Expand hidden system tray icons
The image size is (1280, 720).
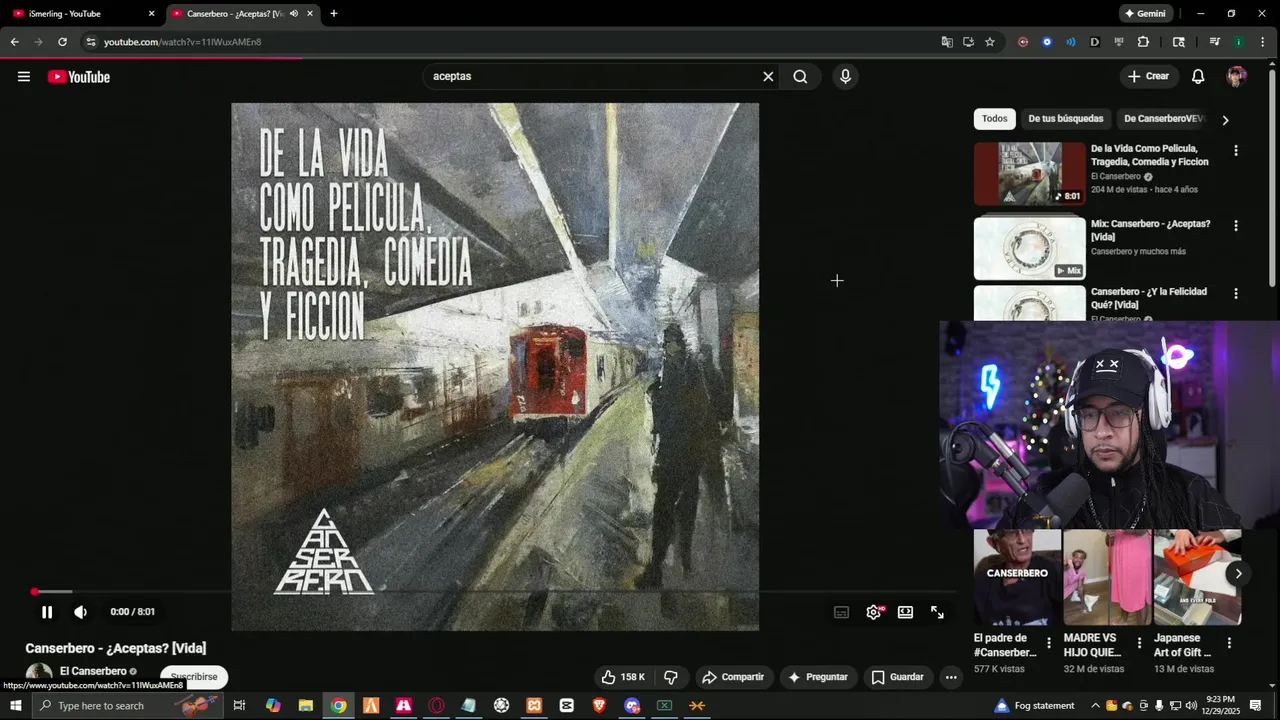(x=1095, y=706)
